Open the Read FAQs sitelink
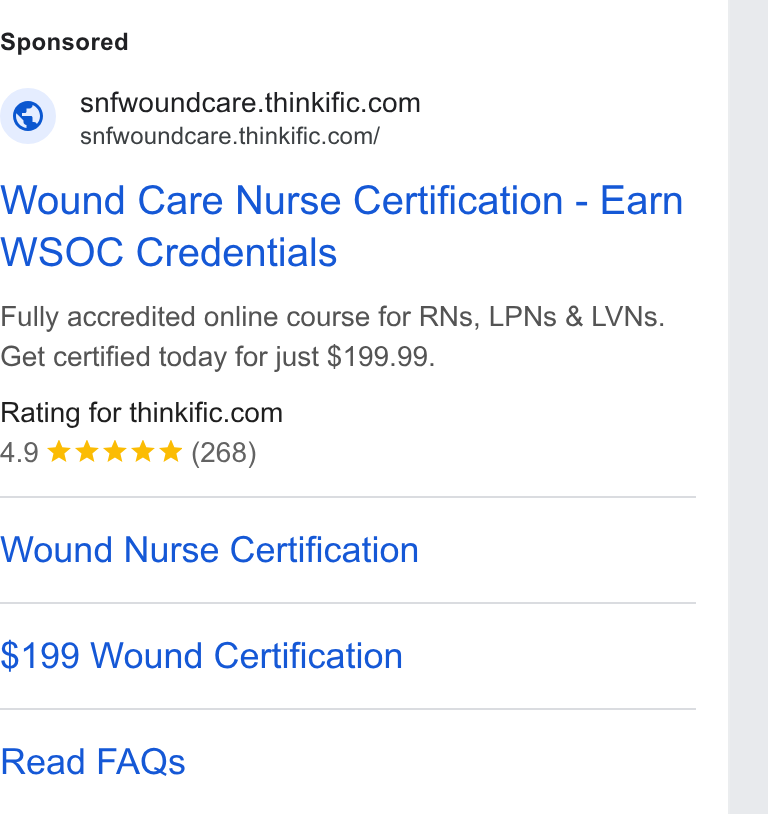 93,762
